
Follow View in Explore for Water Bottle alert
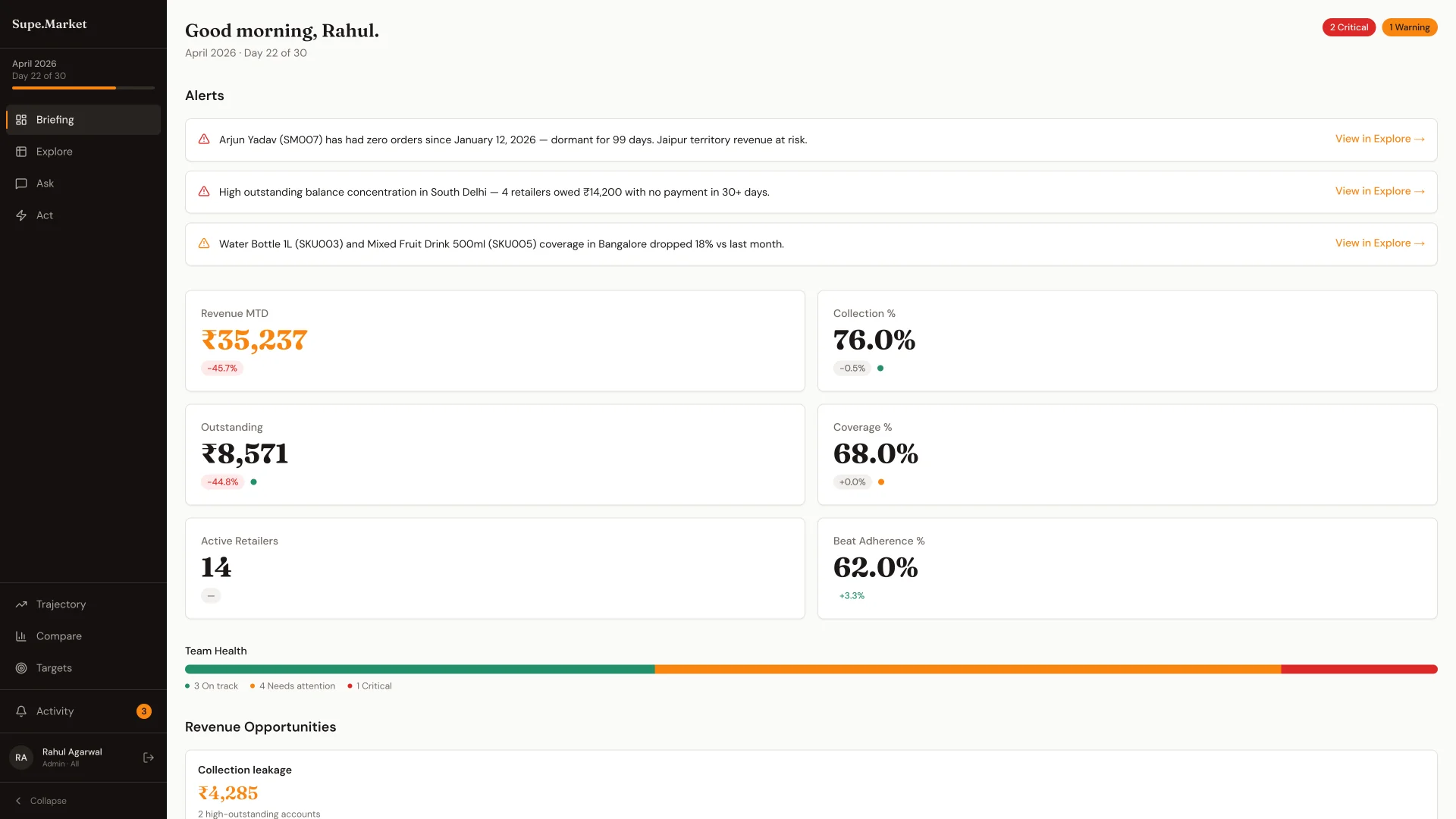pyautogui.click(x=1379, y=243)
